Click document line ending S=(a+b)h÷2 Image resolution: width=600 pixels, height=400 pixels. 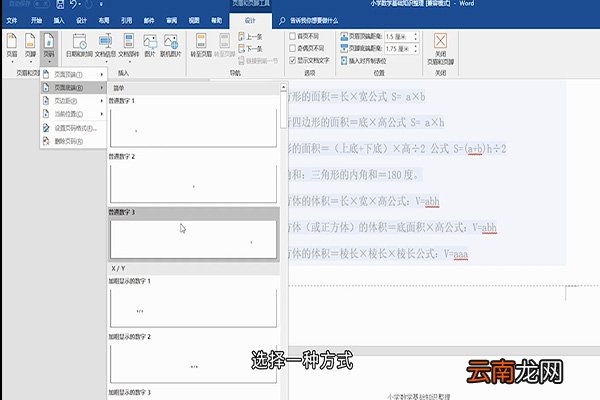click(396, 149)
